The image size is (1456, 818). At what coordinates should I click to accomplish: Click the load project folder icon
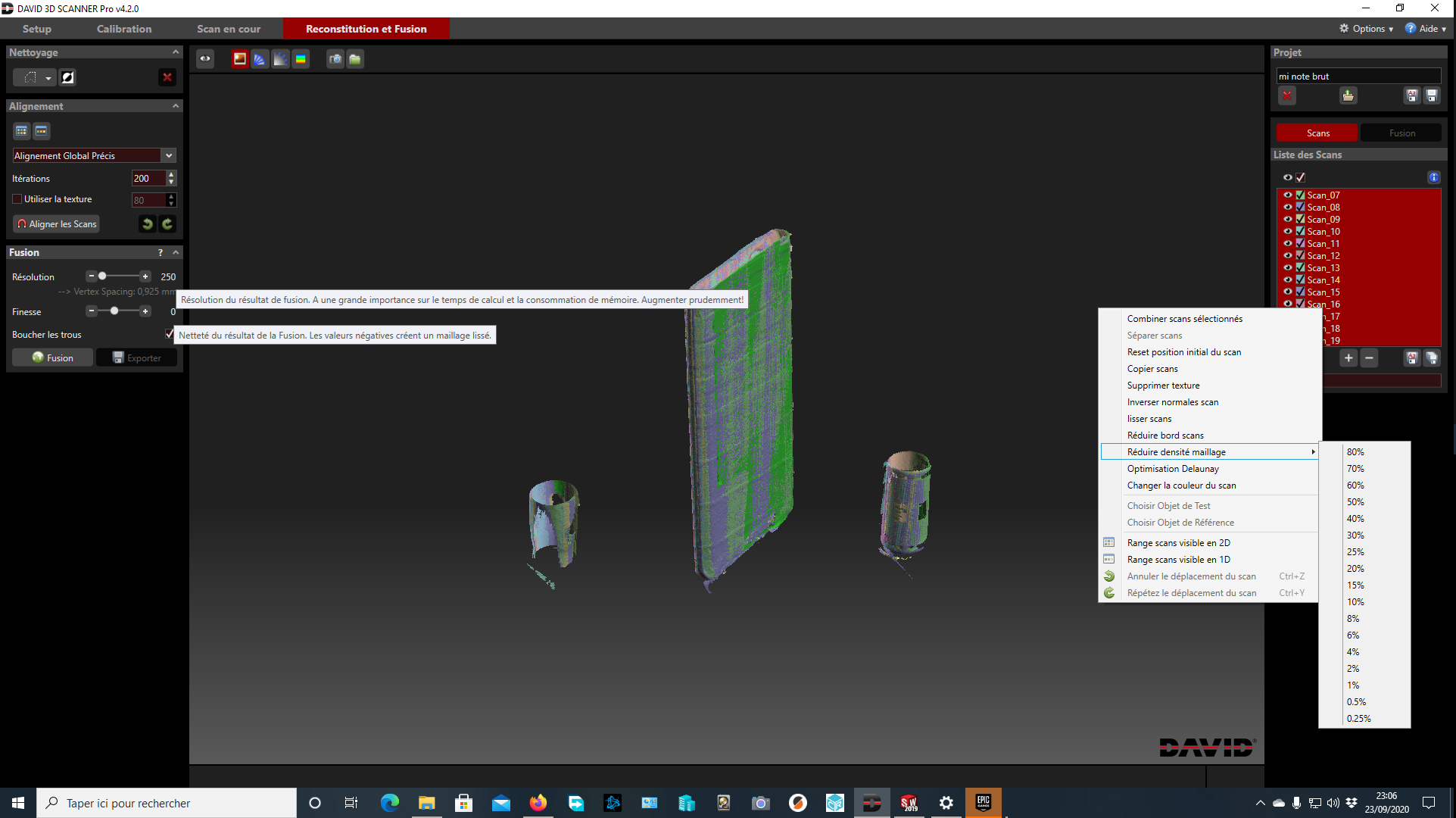[x=1348, y=96]
